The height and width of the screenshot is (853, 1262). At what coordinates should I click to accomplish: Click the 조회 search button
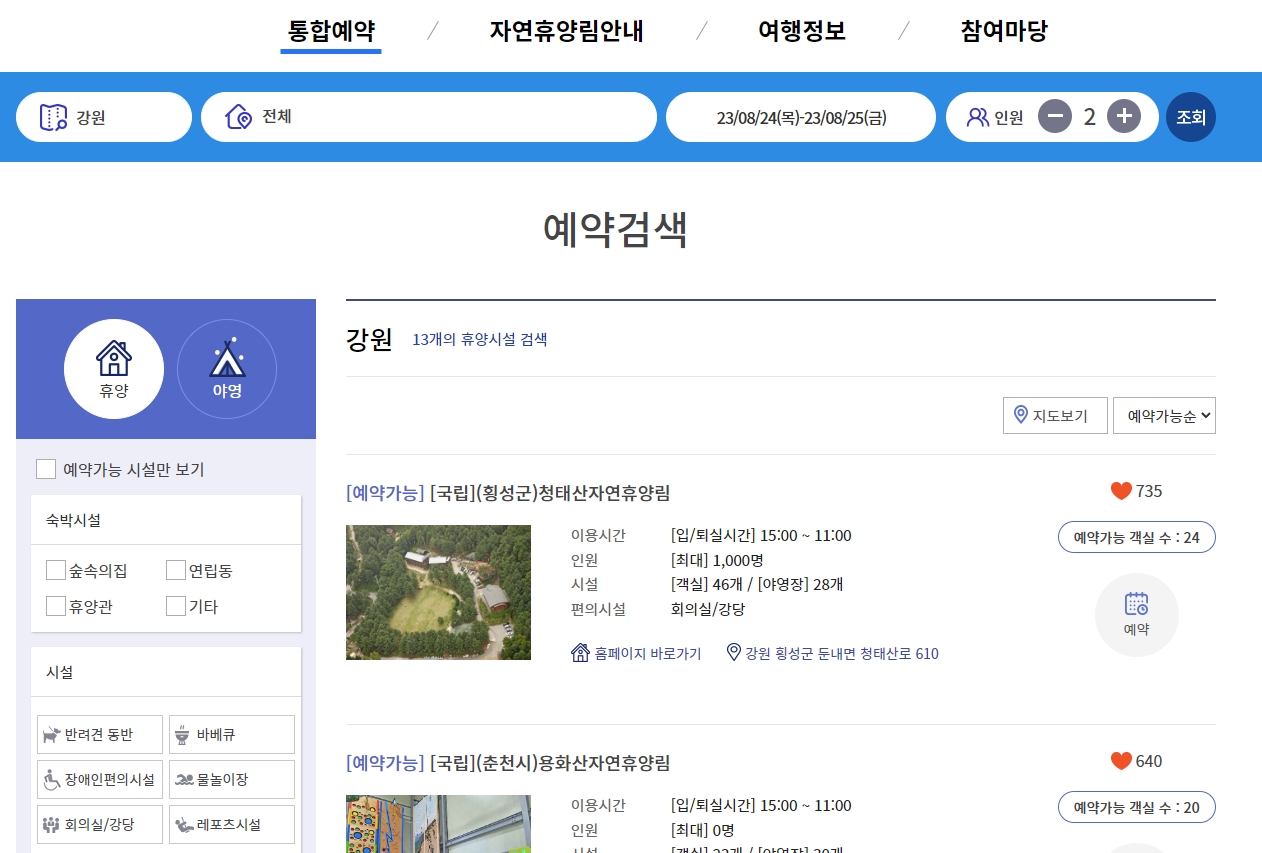1190,116
